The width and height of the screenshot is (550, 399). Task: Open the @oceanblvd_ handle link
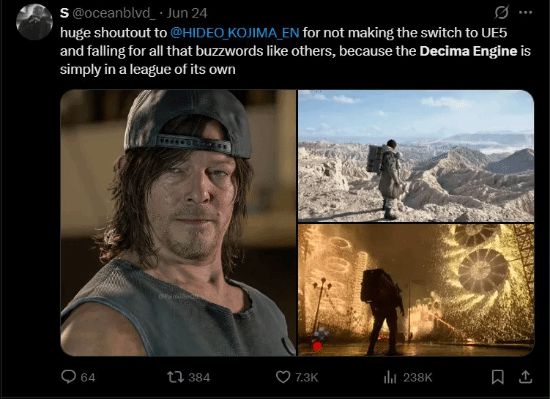[x=114, y=13]
